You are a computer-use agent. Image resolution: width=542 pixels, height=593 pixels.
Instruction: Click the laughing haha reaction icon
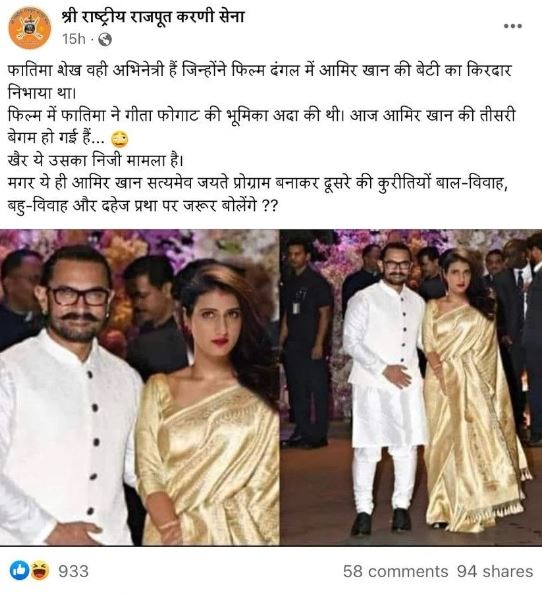40,571
